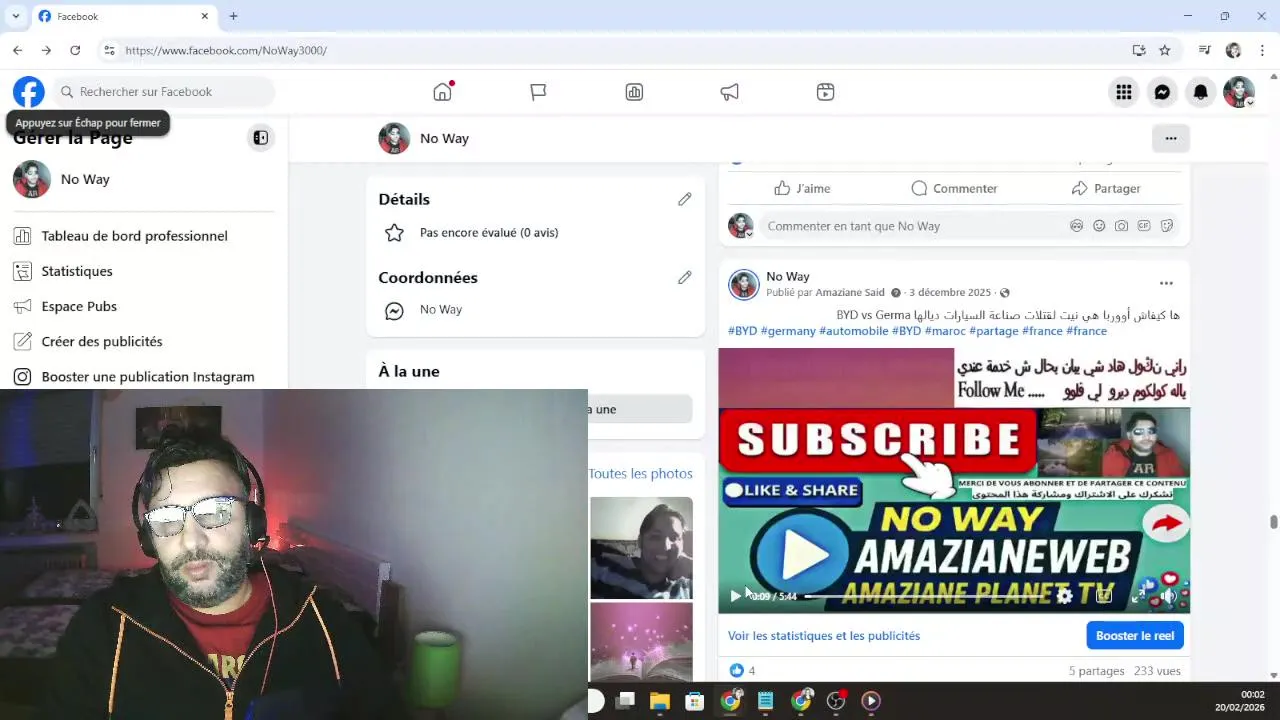Click the Commenter button
This screenshot has height=720, width=1280.
954,188
